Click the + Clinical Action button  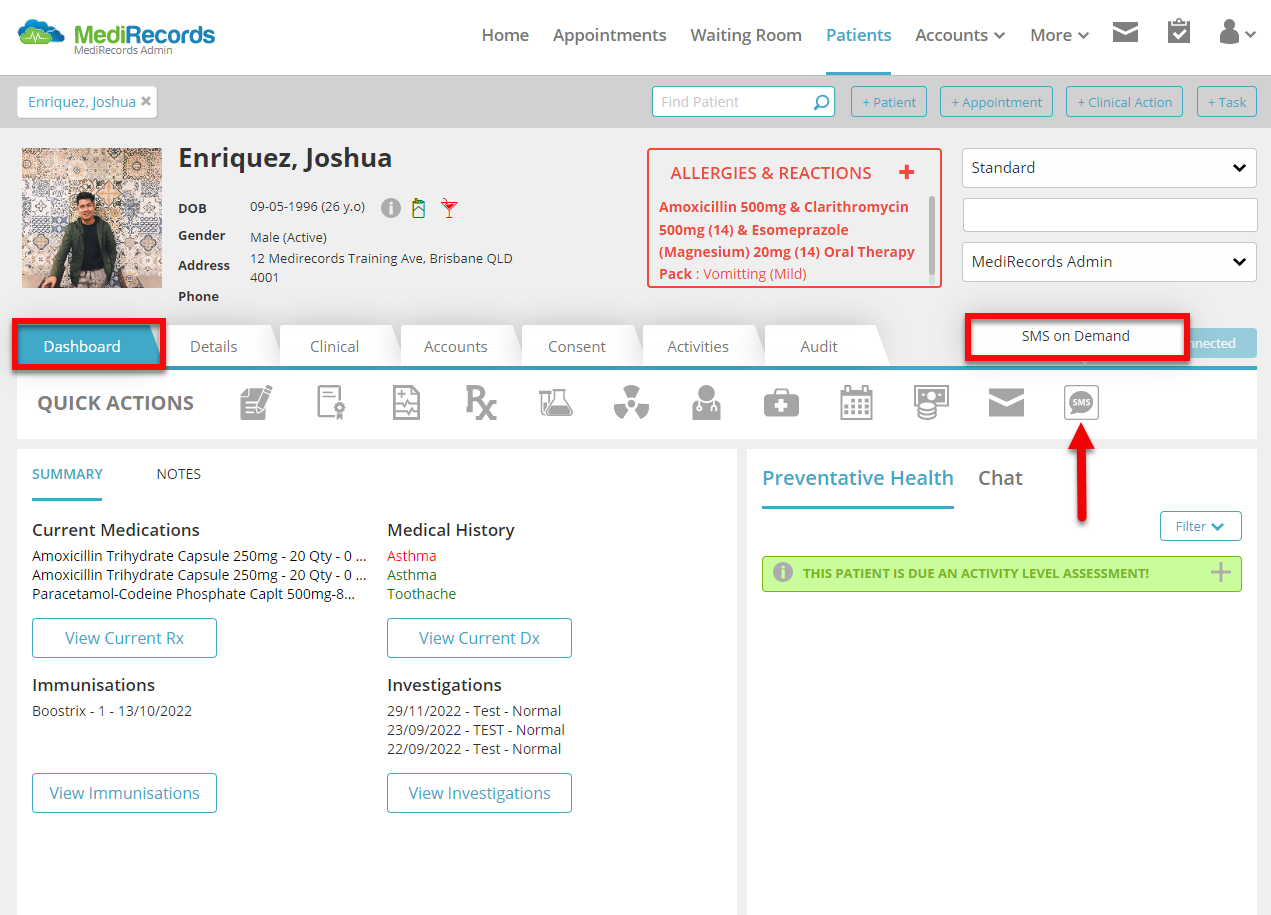(1124, 102)
